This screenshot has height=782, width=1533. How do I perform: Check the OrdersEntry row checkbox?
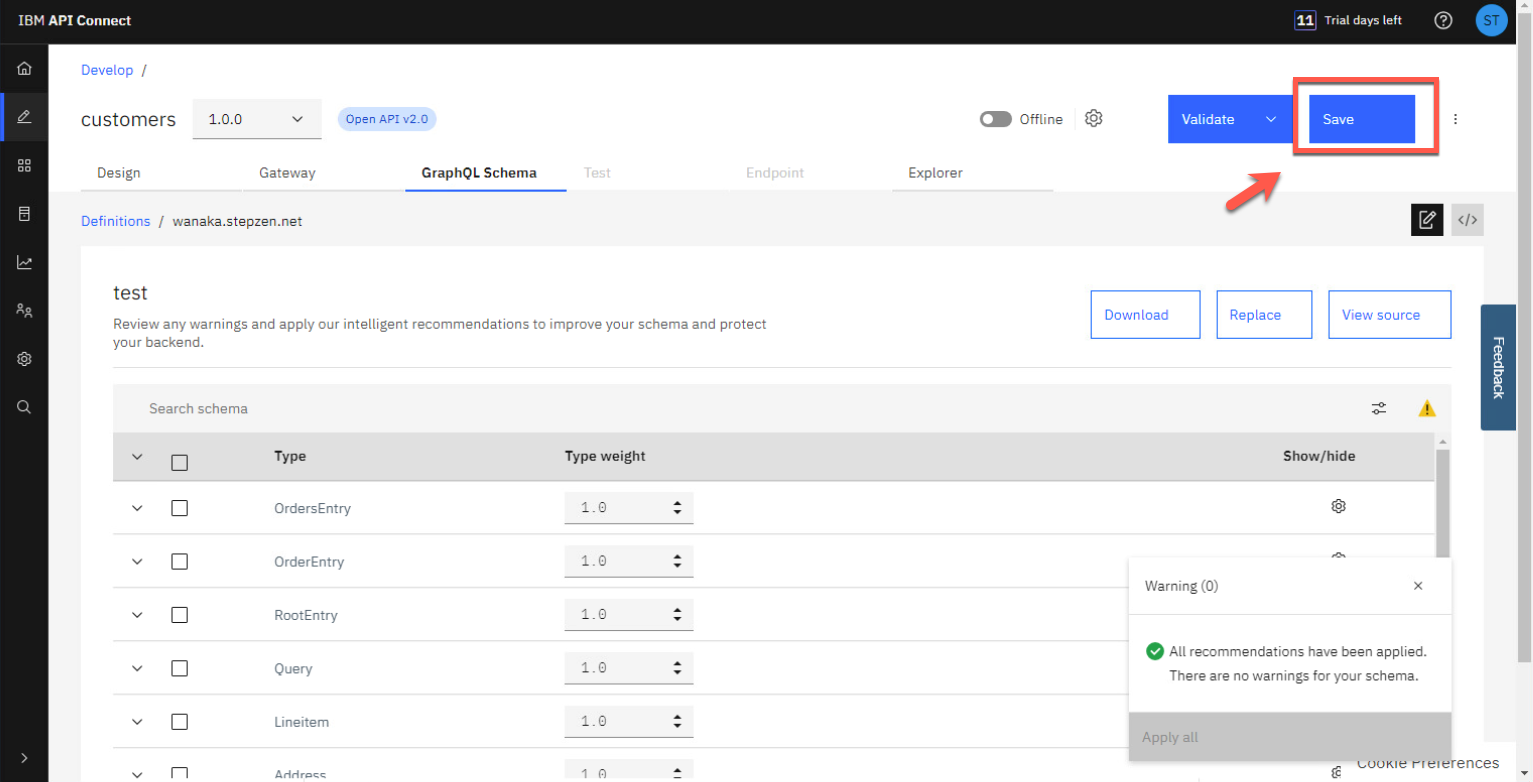(x=180, y=508)
